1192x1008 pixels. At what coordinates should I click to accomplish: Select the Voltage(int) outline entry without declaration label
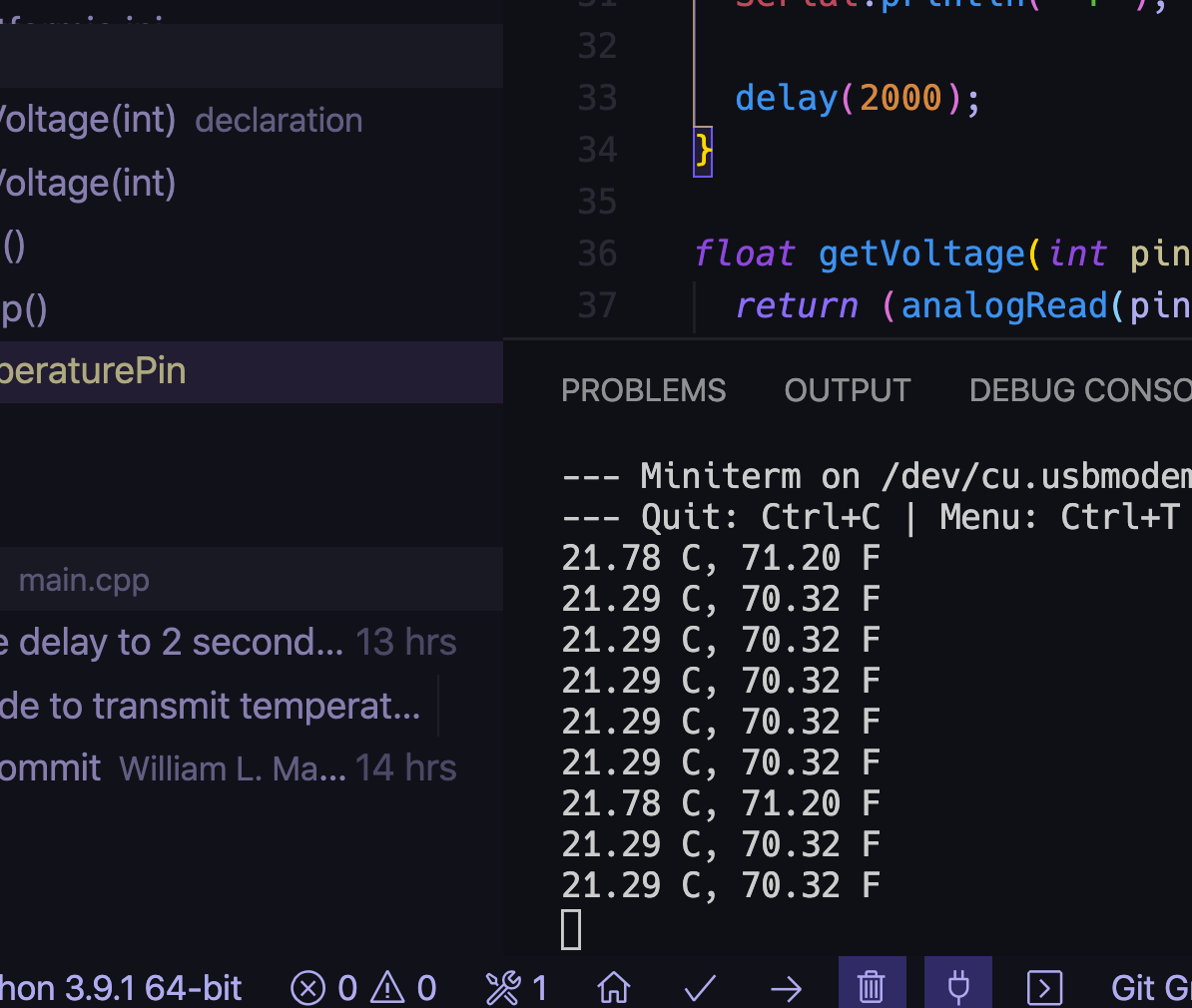[x=251, y=184]
